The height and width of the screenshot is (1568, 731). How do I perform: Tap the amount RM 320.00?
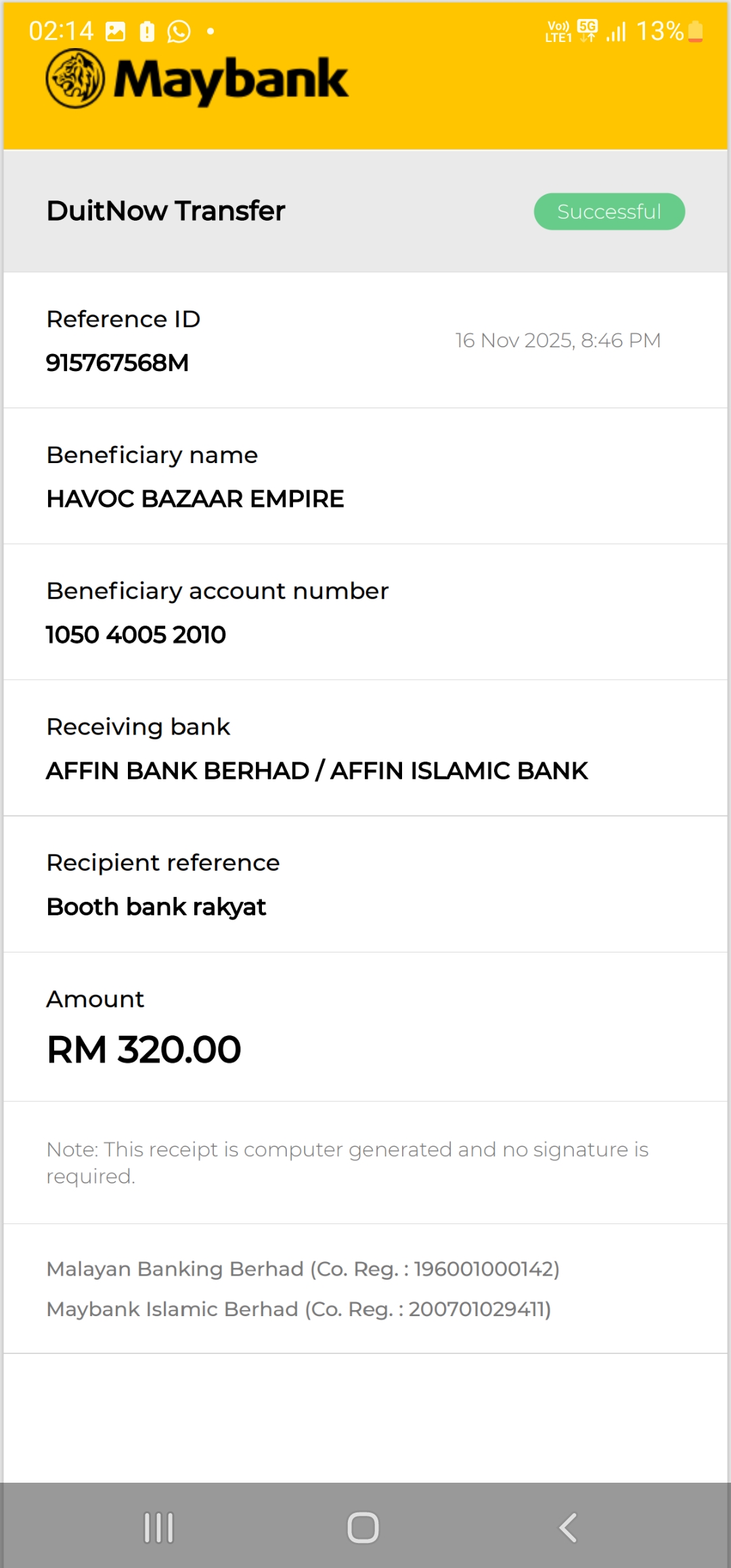pyautogui.click(x=144, y=1050)
